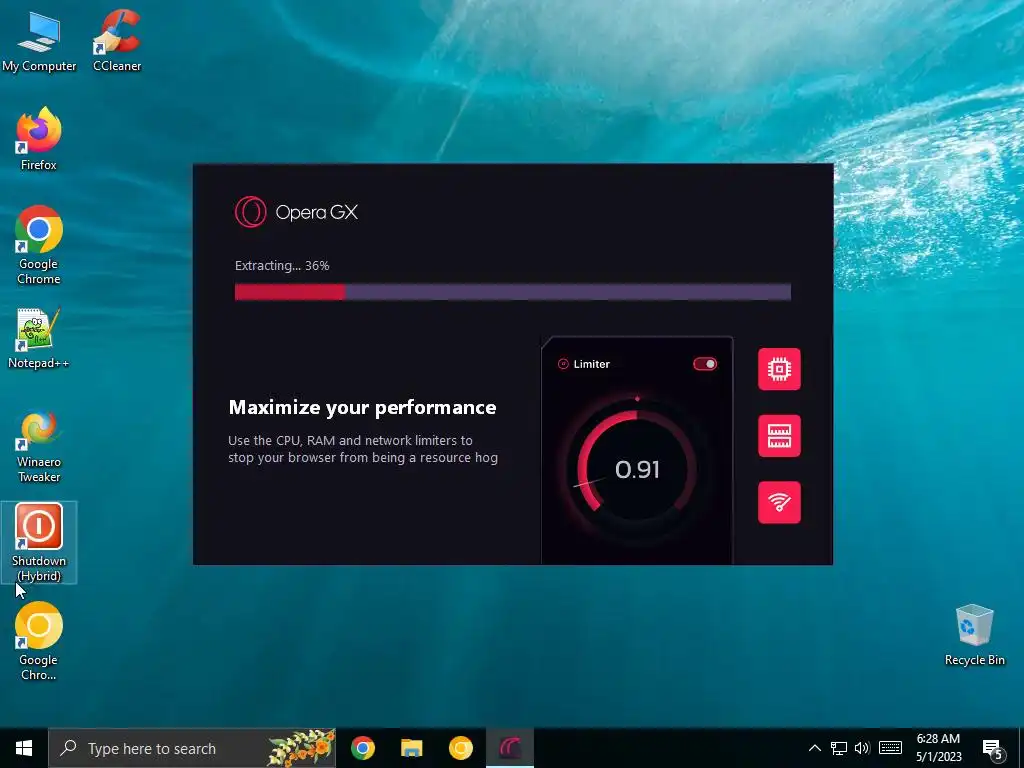The height and width of the screenshot is (768, 1024).
Task: Select the Recycle Bin desktop icon
Action: tap(974, 635)
